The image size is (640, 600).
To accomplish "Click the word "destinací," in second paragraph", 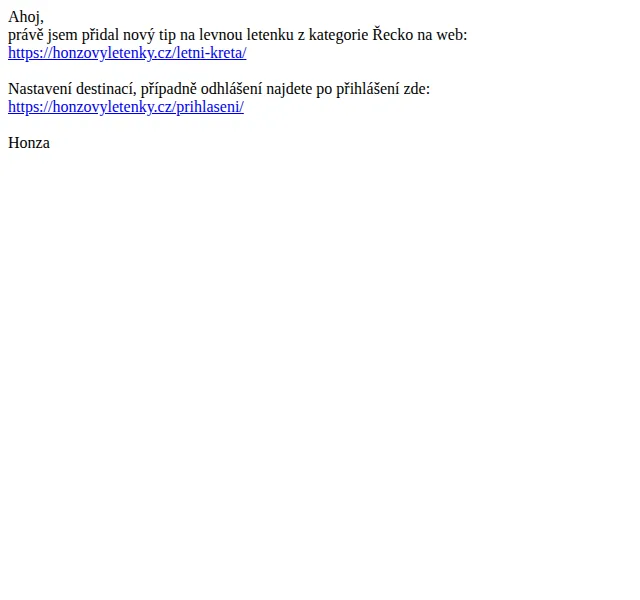I will (106, 89).
